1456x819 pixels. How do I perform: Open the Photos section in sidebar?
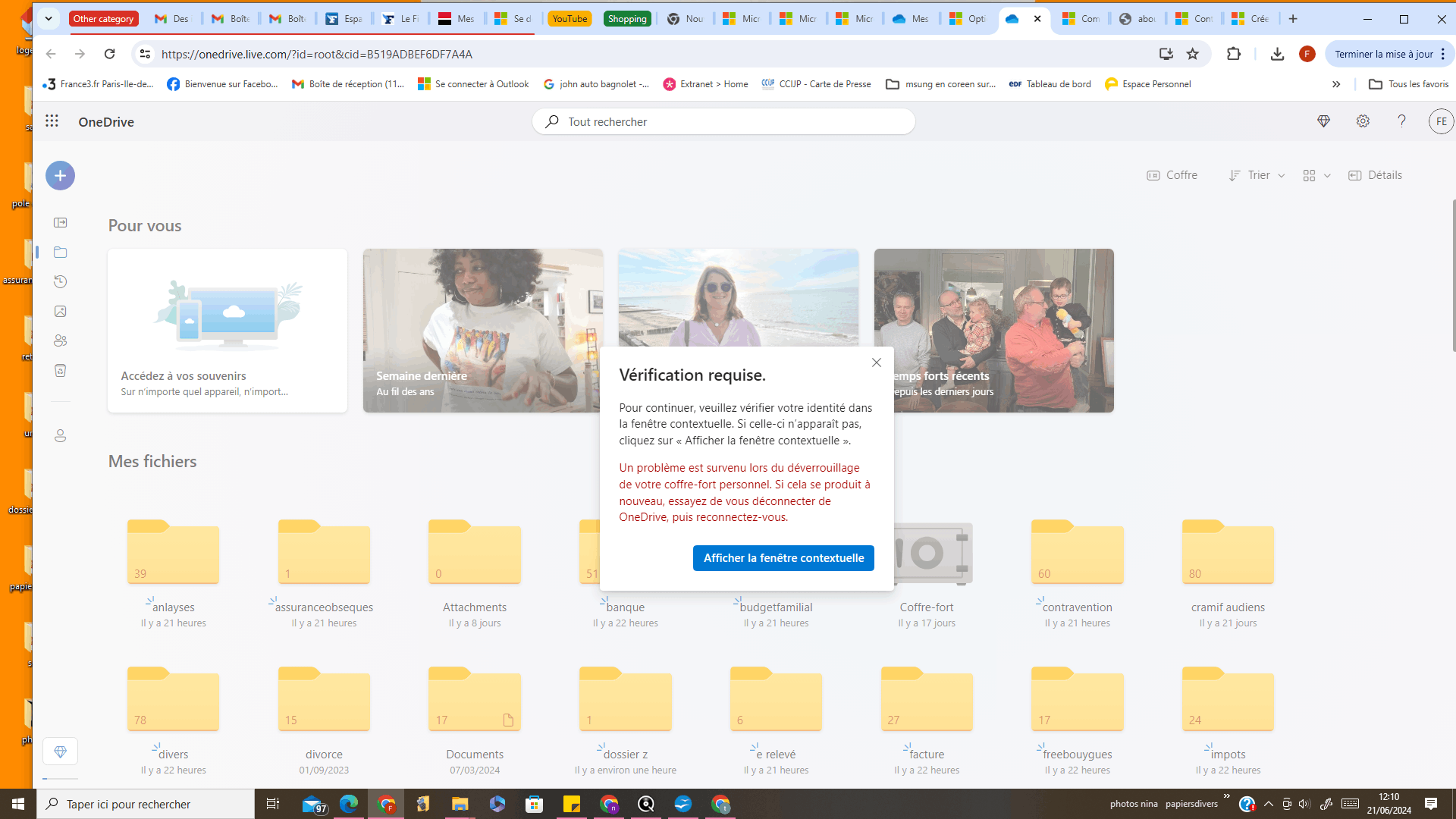tap(61, 312)
